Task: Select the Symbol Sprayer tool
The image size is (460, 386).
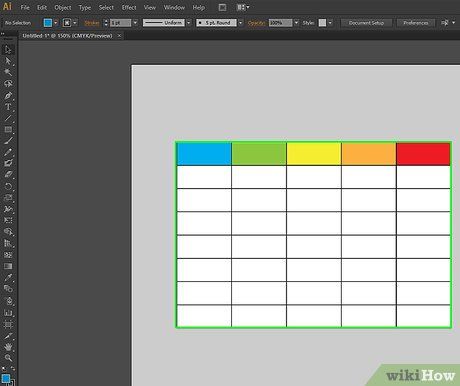Action: pos(8,301)
